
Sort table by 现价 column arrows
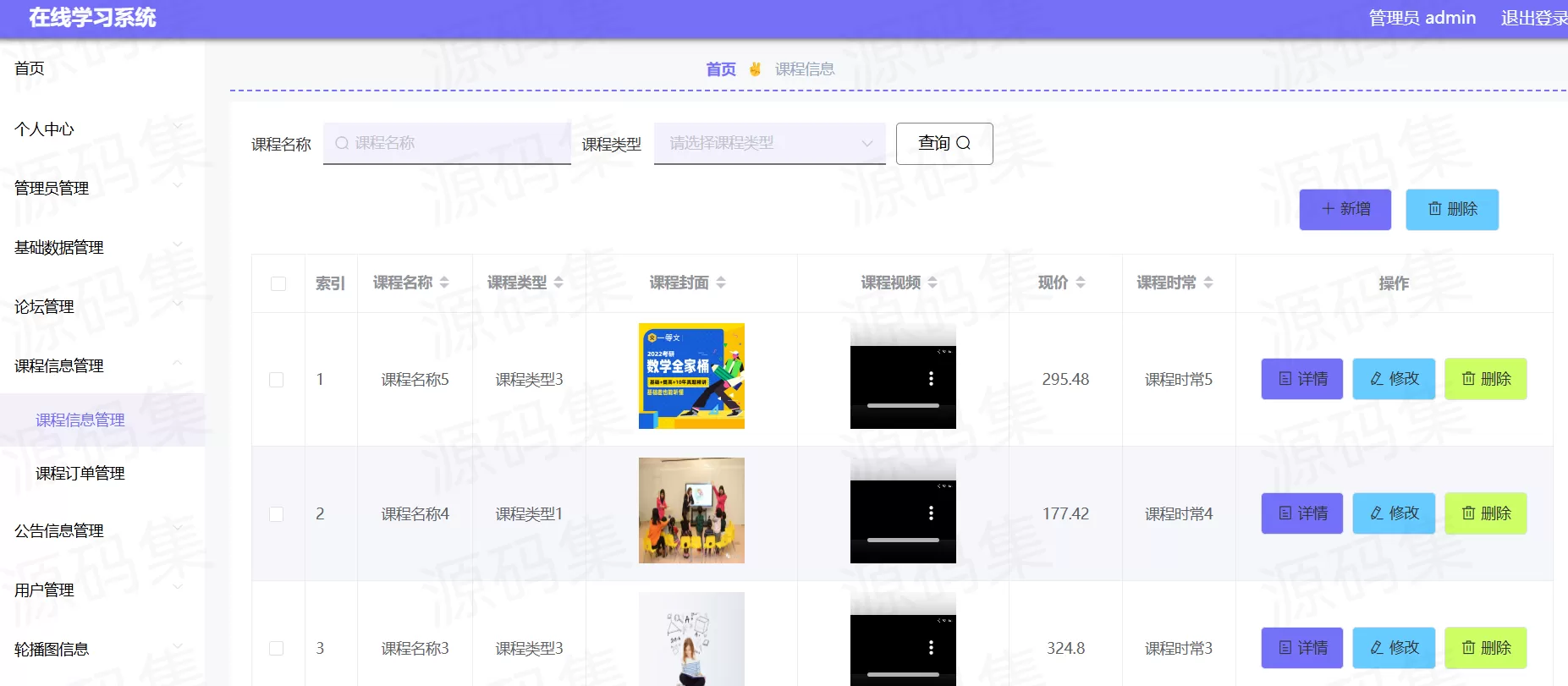click(x=1081, y=283)
